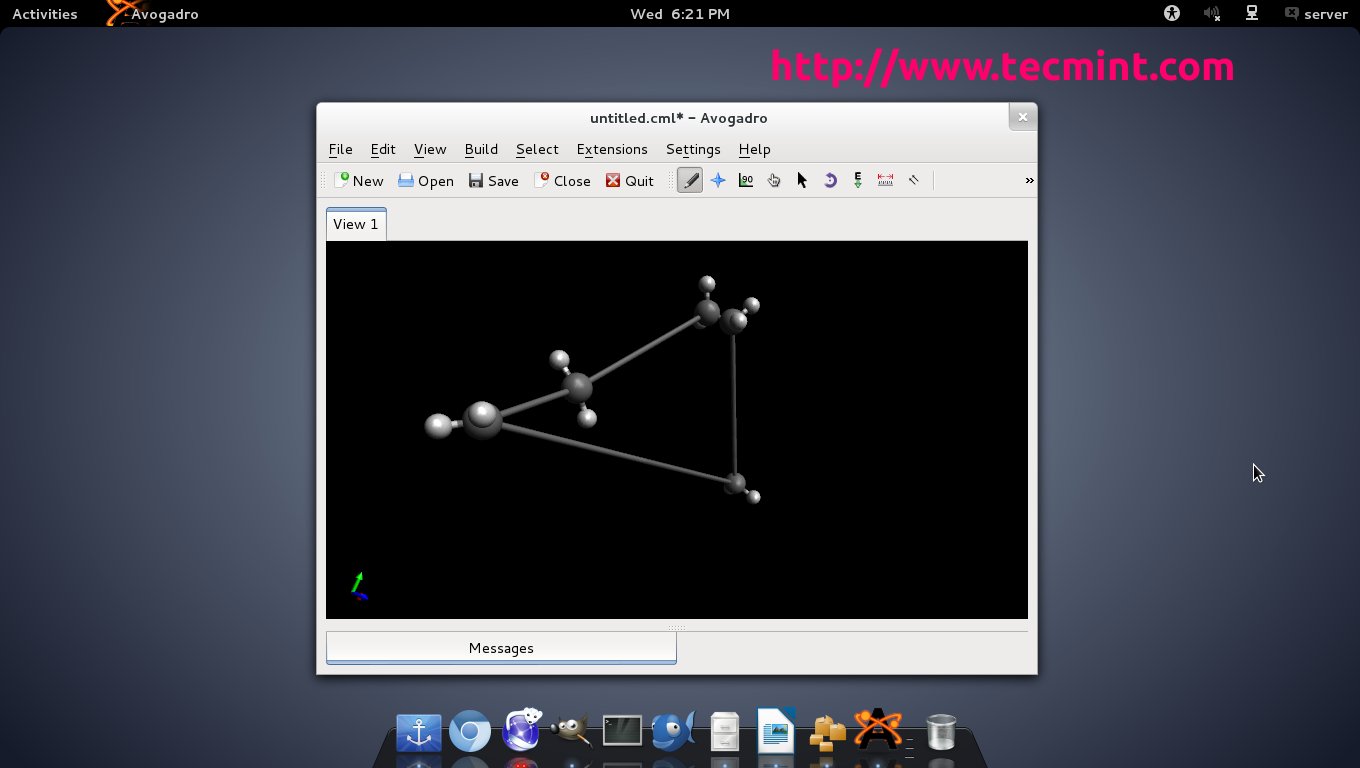Open the Extensions menu
1360x768 pixels.
612,149
